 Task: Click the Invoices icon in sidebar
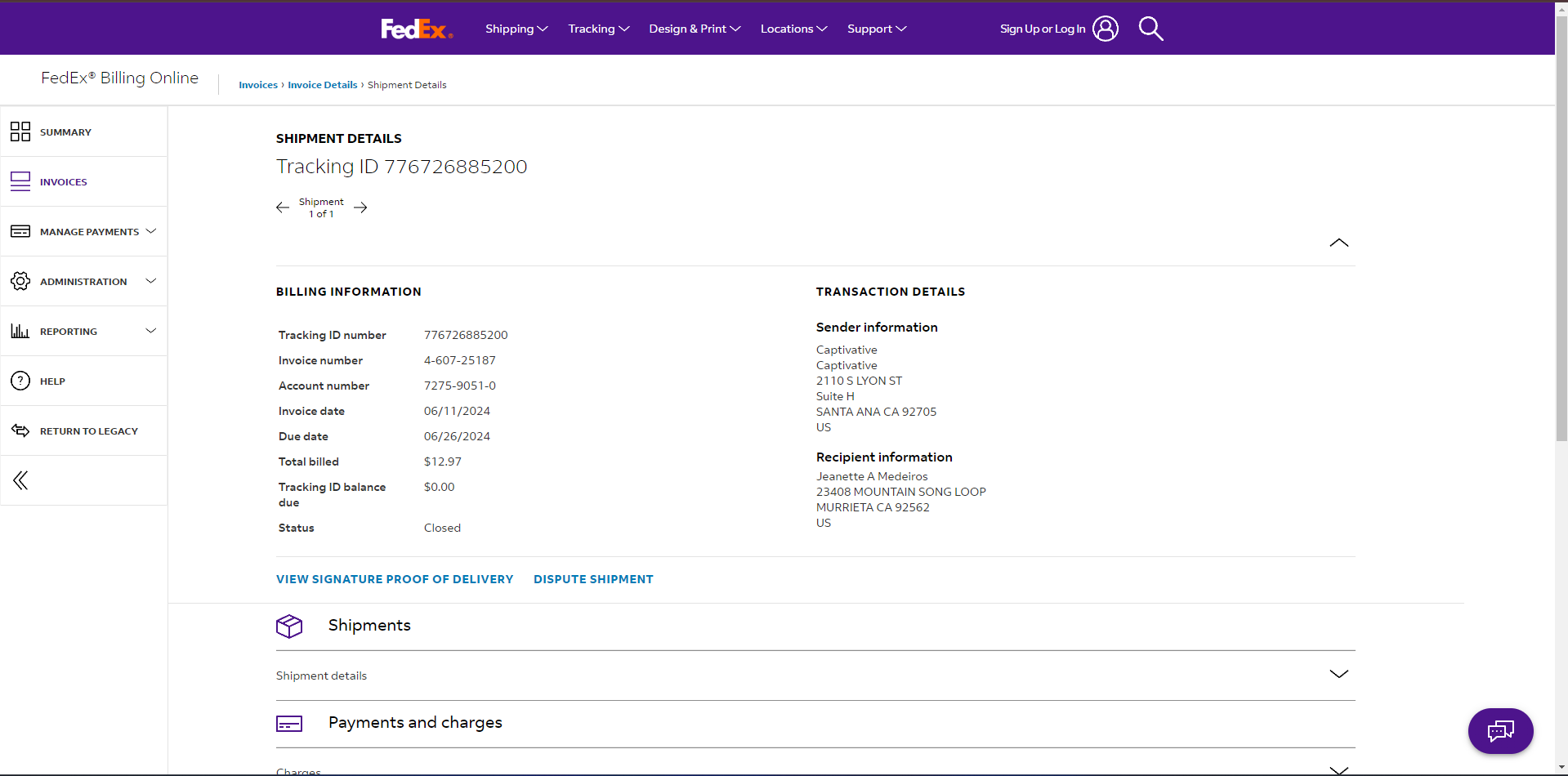click(20, 181)
